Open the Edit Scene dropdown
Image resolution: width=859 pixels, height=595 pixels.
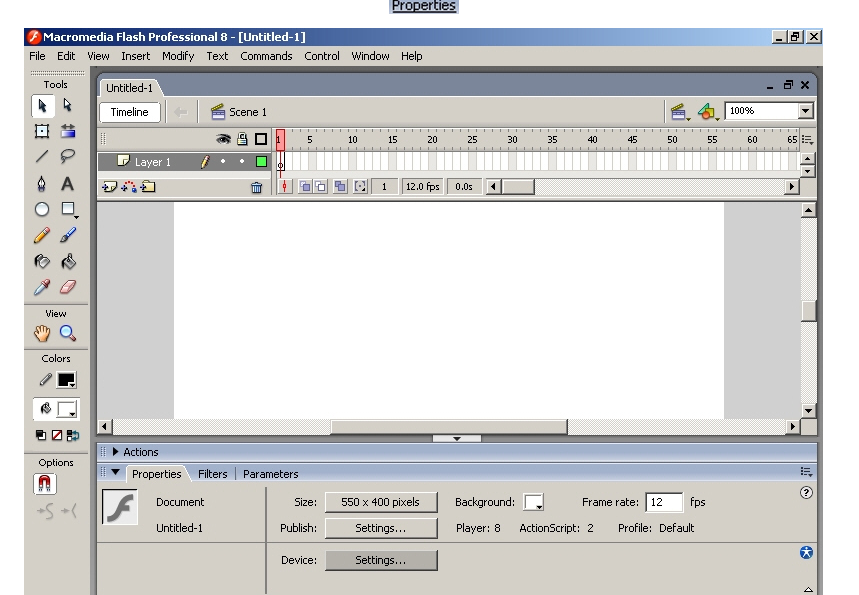(x=679, y=112)
